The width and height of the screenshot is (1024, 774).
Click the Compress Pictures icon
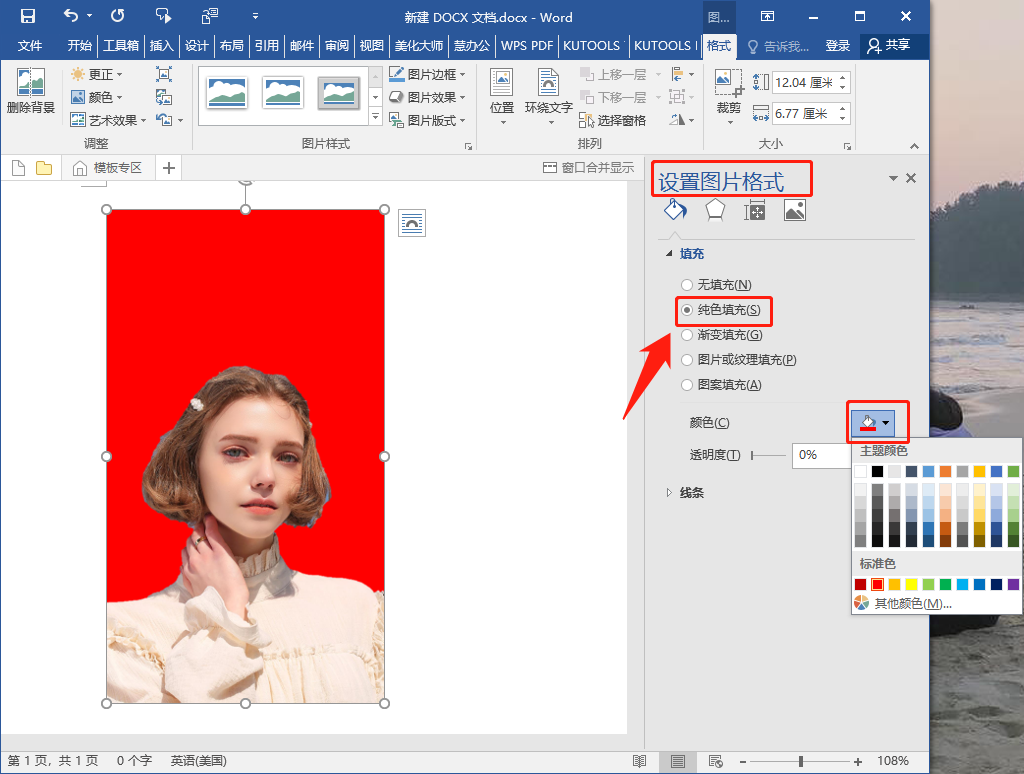click(x=164, y=74)
